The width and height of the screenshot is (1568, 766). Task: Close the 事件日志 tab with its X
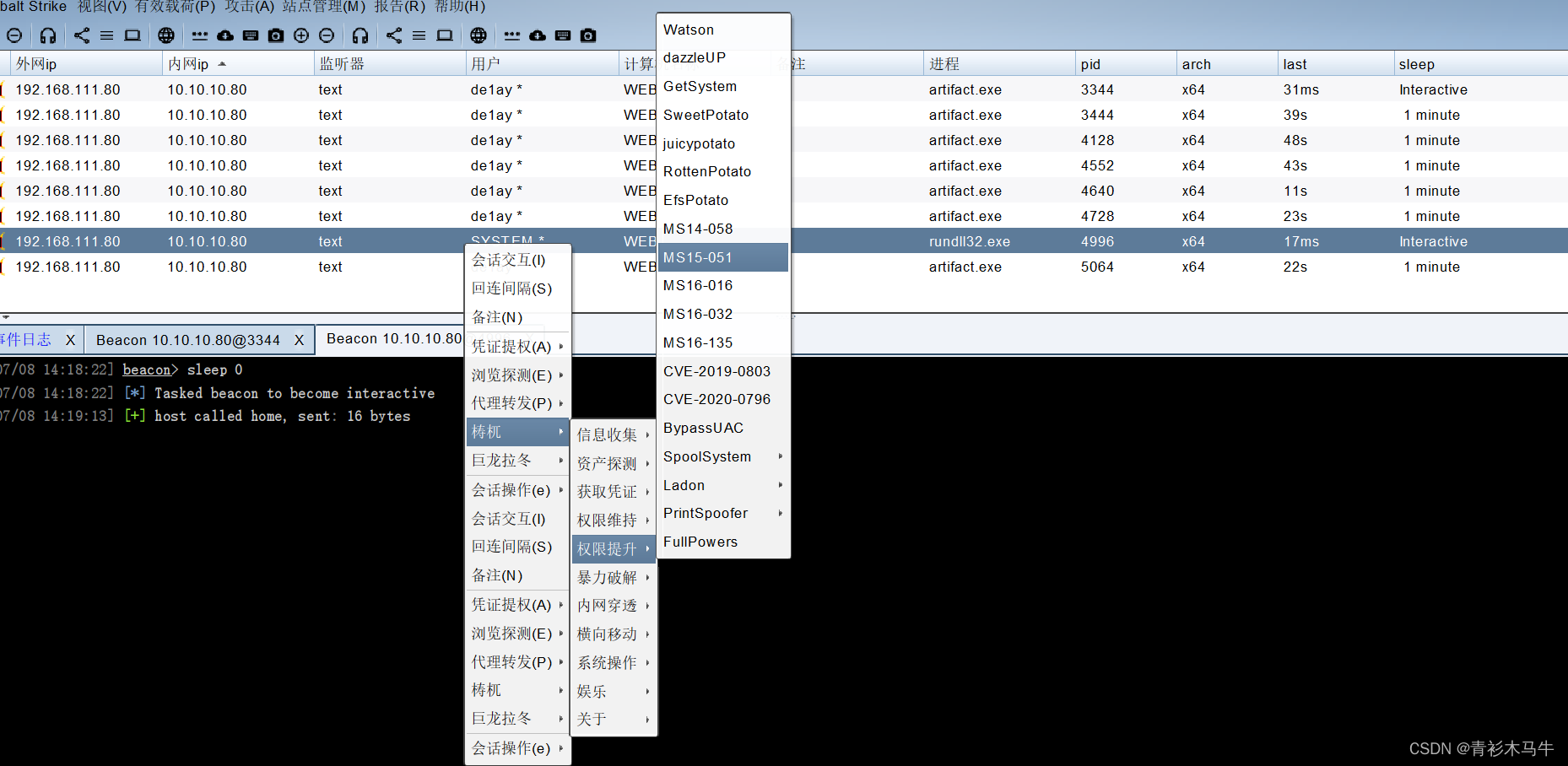[70, 340]
